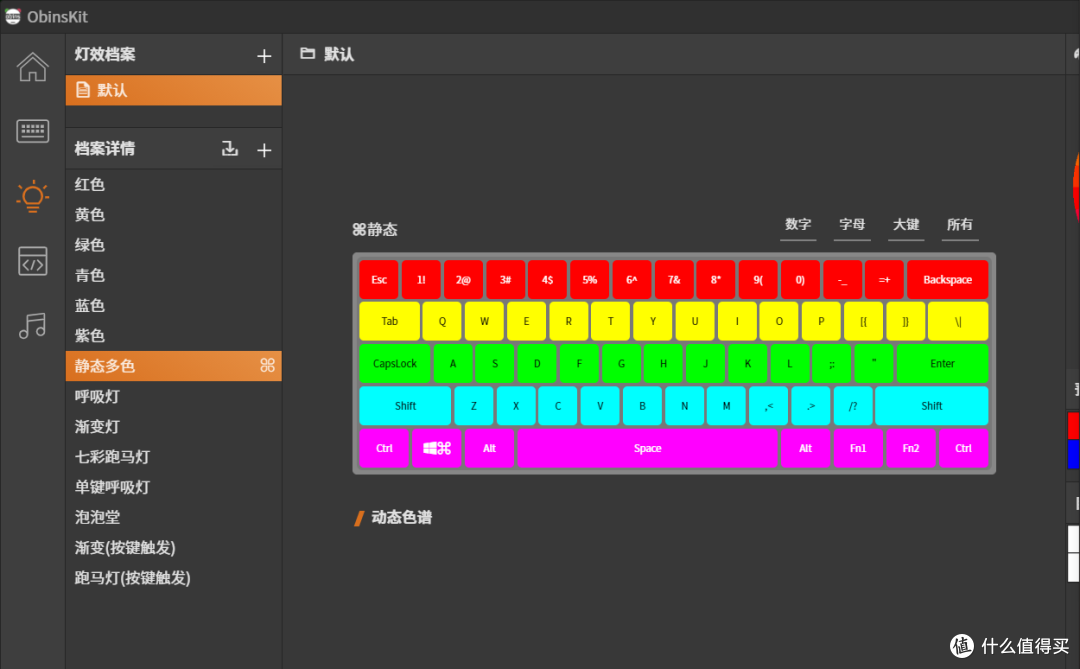The width and height of the screenshot is (1080, 669).
Task: Select all keys with 所有 tab
Action: click(959, 225)
